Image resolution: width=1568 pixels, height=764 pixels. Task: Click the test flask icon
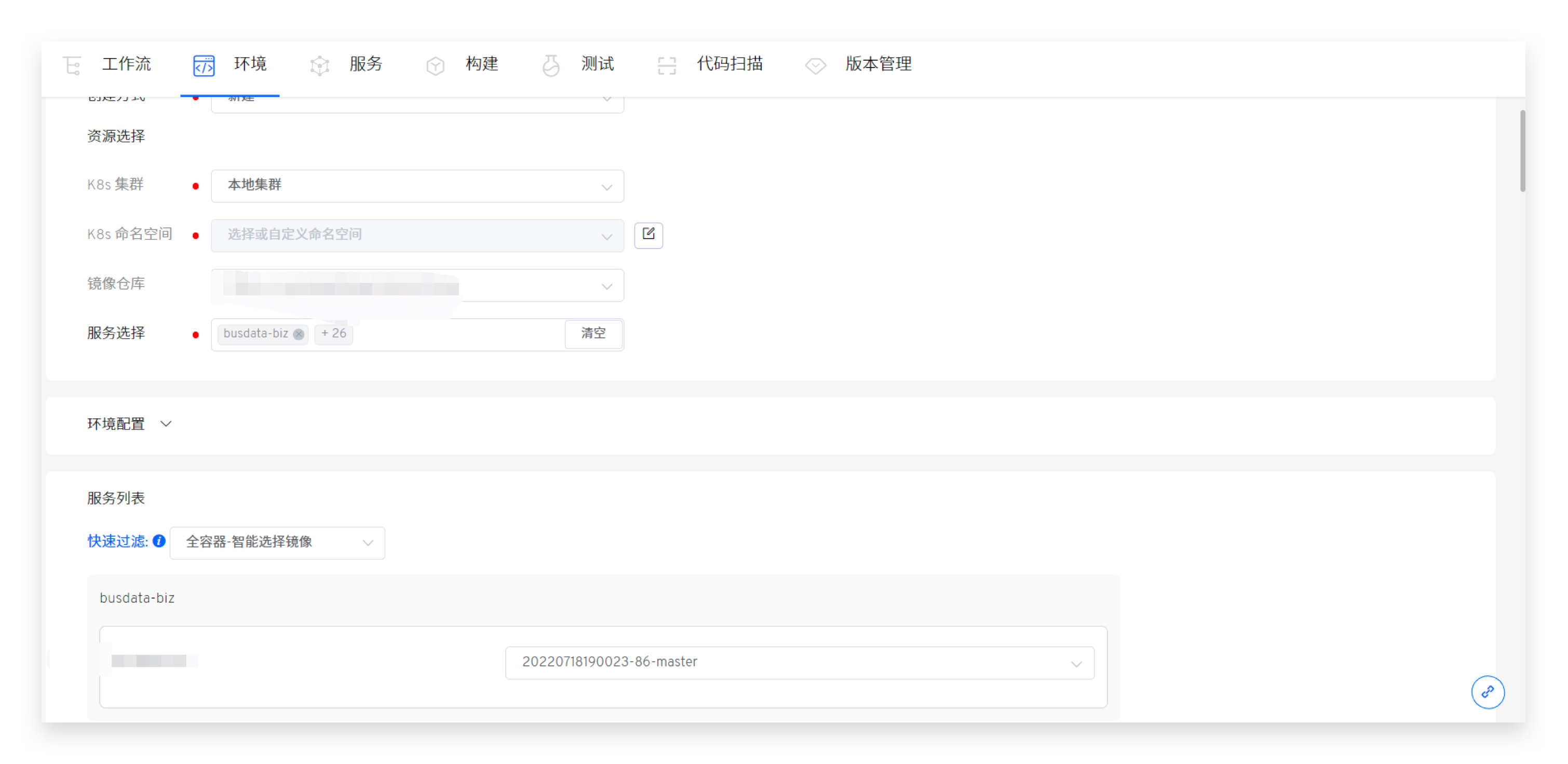click(x=550, y=65)
